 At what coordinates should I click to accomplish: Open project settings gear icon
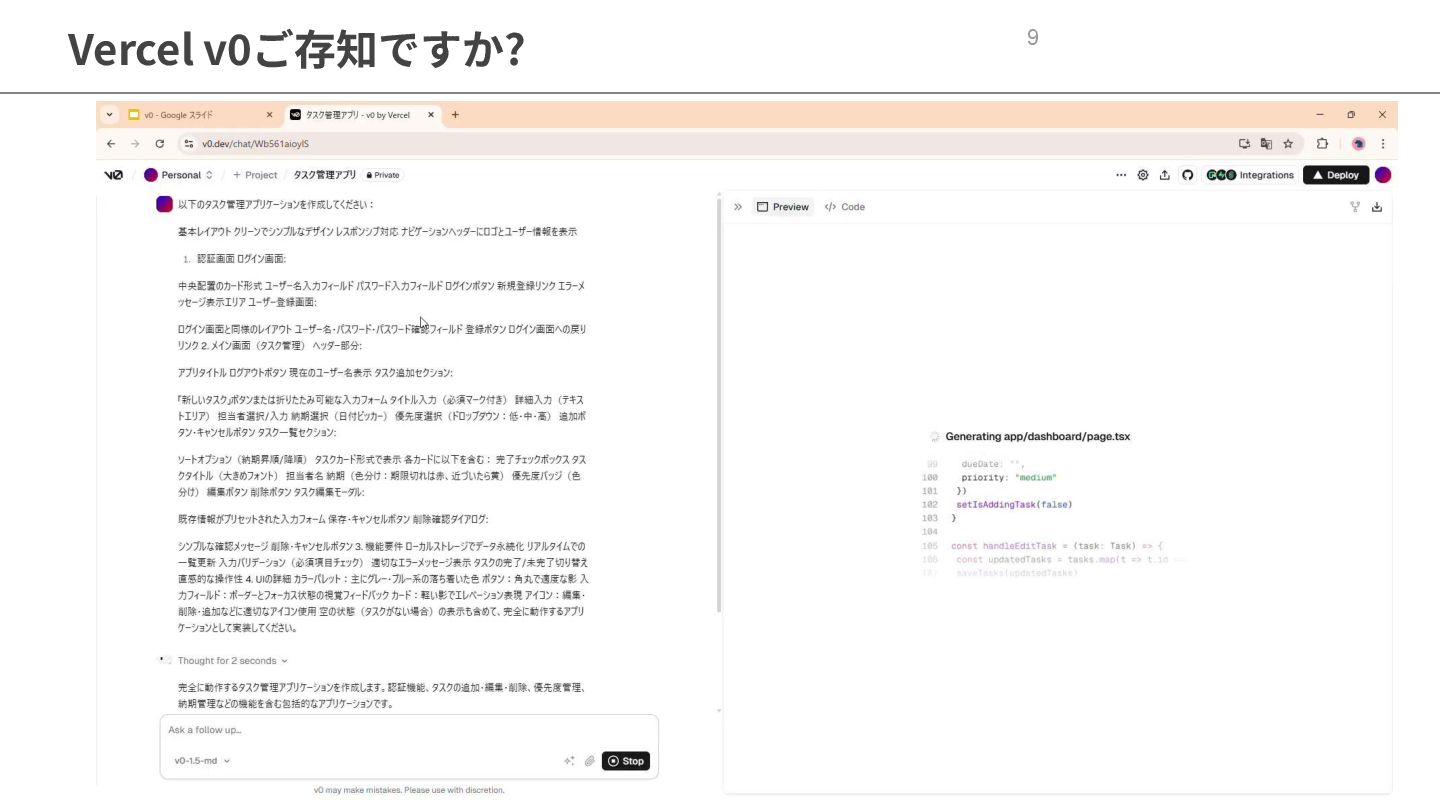1143,175
